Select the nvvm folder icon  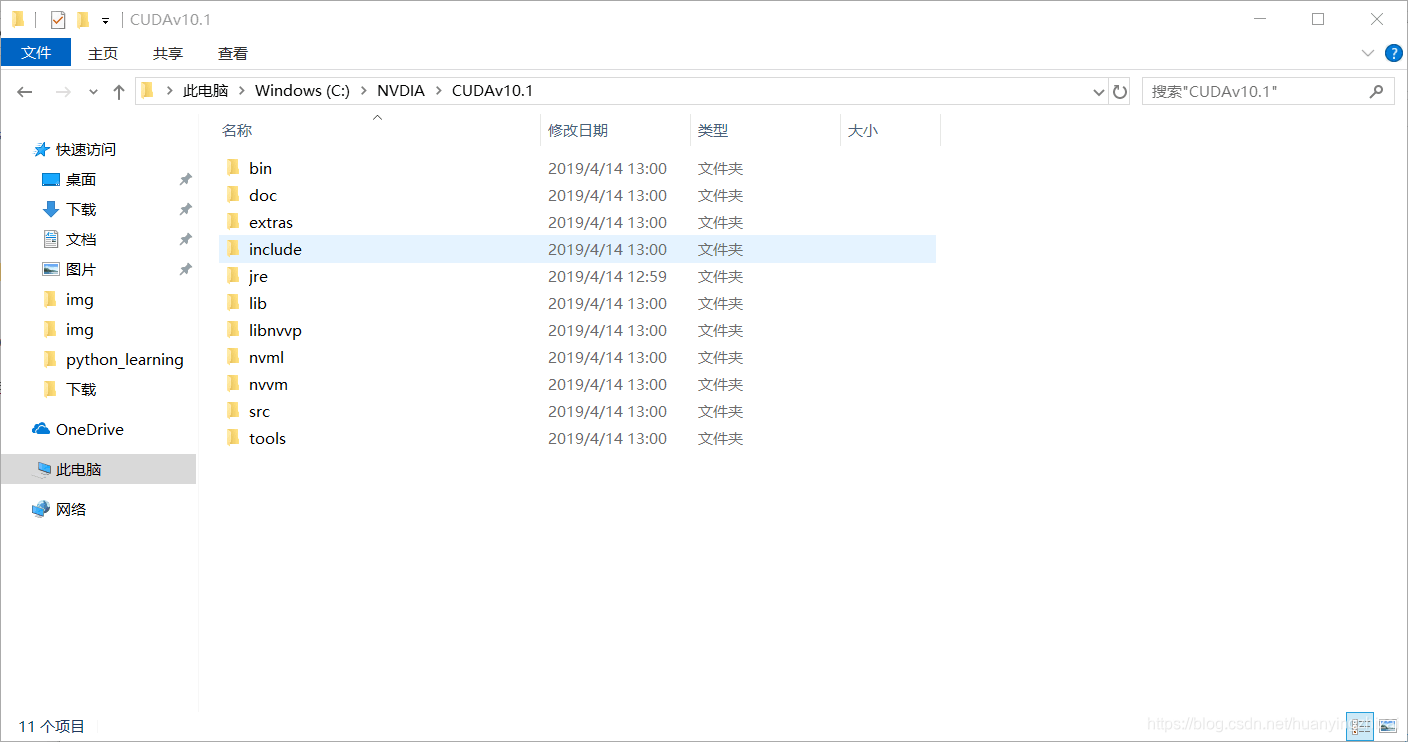(233, 384)
